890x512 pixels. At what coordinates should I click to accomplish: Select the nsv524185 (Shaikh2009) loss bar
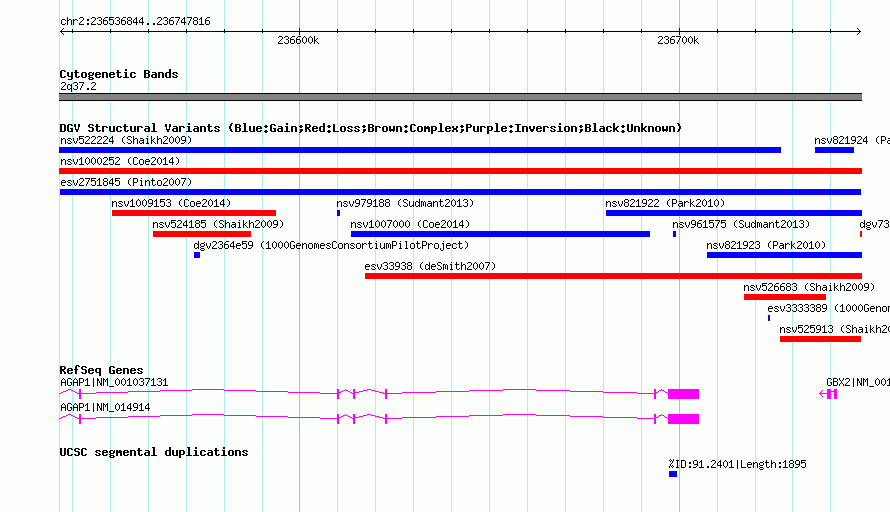pyautogui.click(x=201, y=234)
